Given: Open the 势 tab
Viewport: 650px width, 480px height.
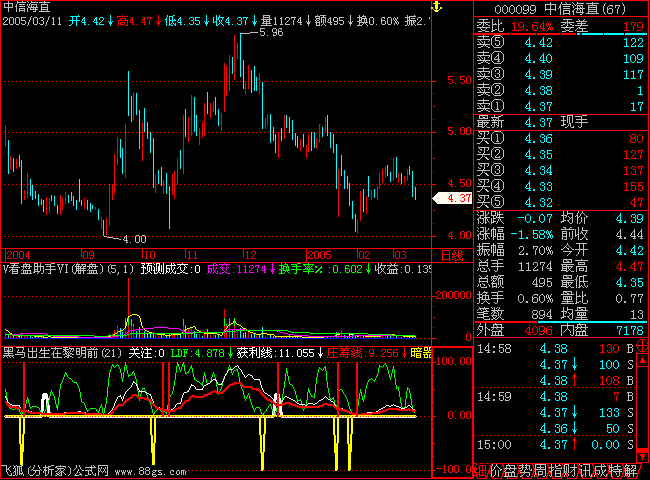Looking at the screenshot, I should click(x=526, y=471).
